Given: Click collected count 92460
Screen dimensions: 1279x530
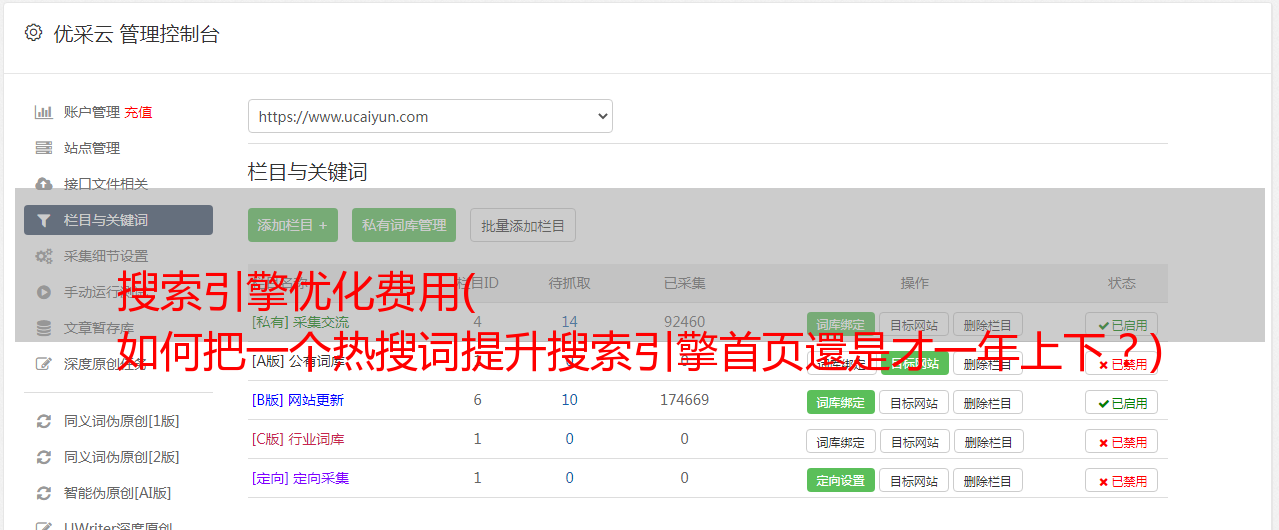Looking at the screenshot, I should pyautogui.click(x=685, y=322).
